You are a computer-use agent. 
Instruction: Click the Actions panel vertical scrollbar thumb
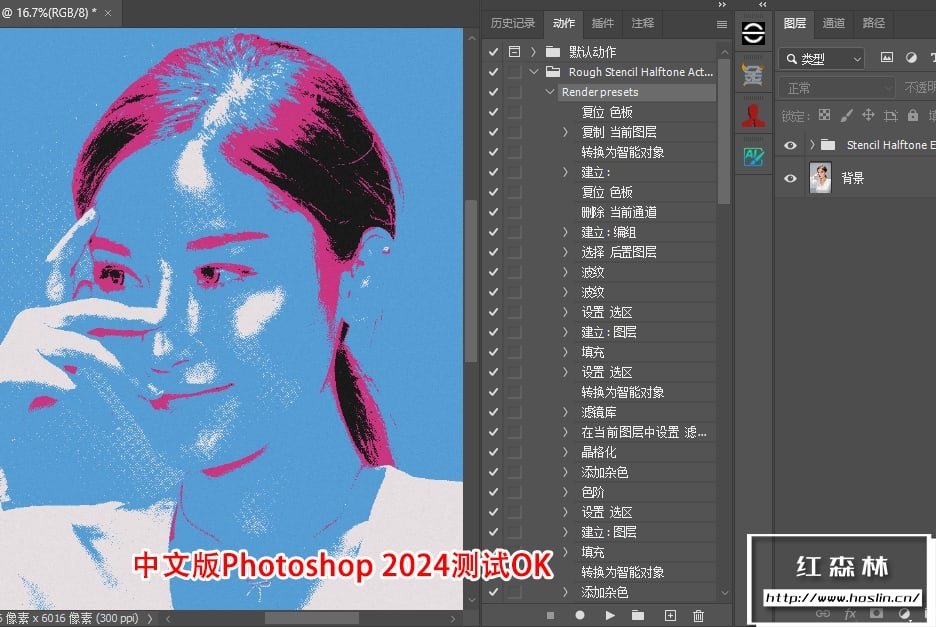point(725,131)
